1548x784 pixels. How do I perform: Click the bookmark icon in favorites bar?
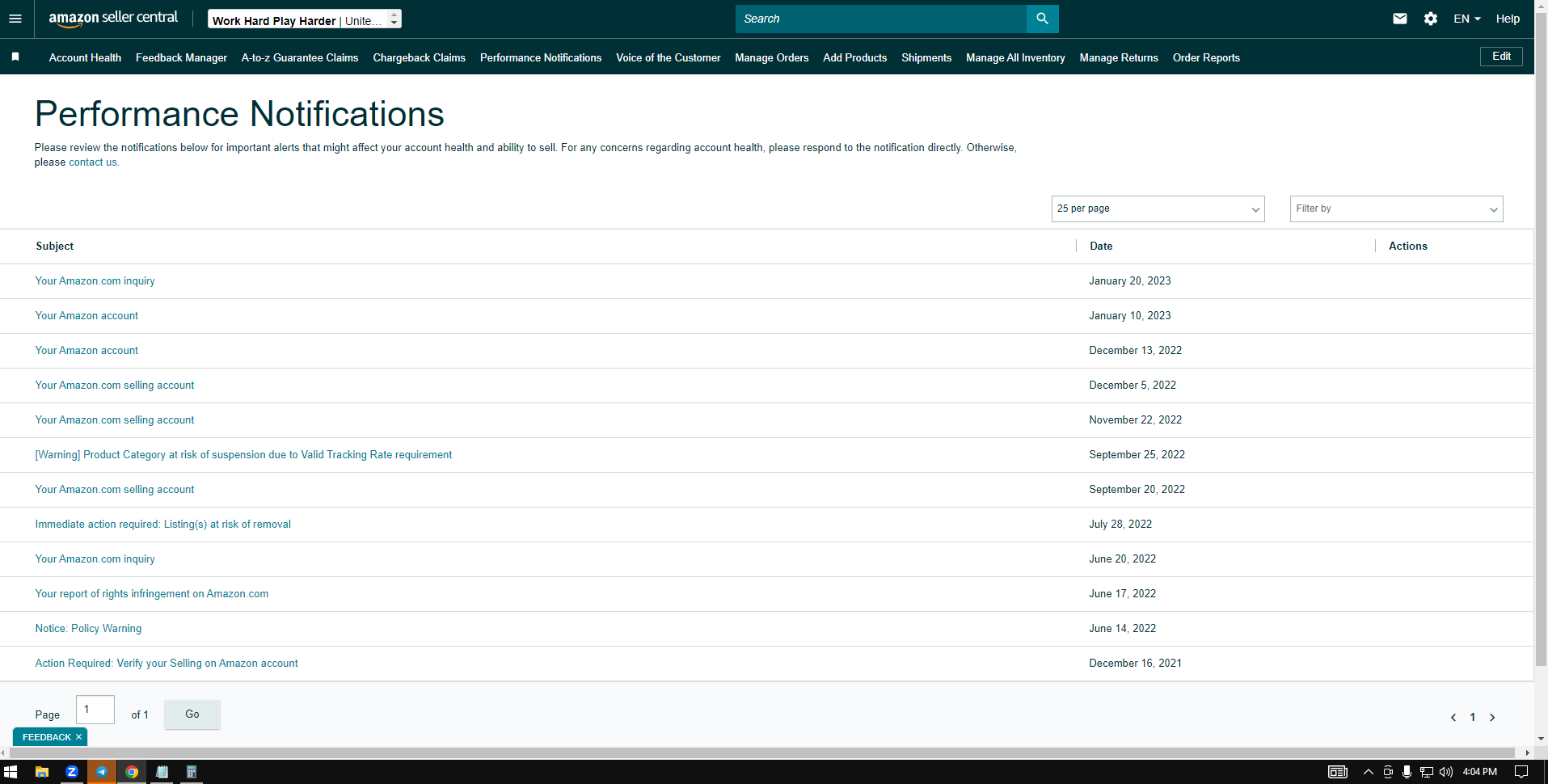pos(15,57)
